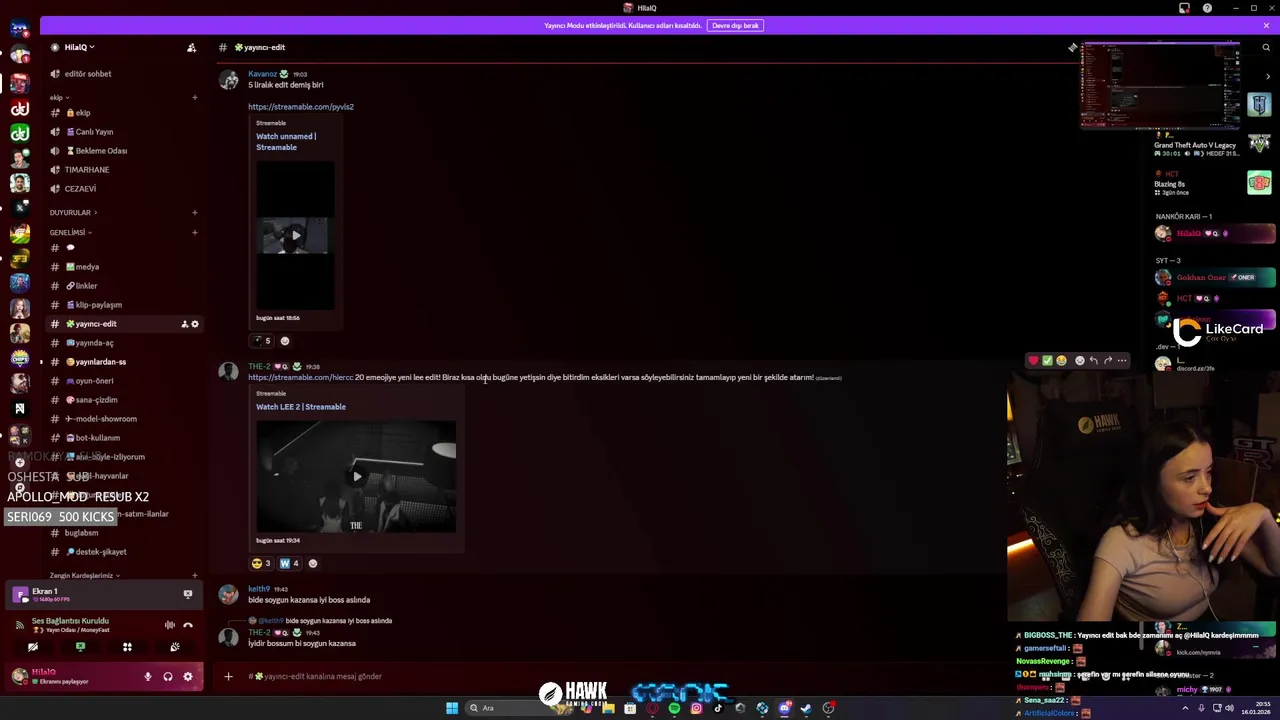The height and width of the screenshot is (720, 1280).
Task: Open the HilalQ server dropdown menu
Action: click(80, 47)
